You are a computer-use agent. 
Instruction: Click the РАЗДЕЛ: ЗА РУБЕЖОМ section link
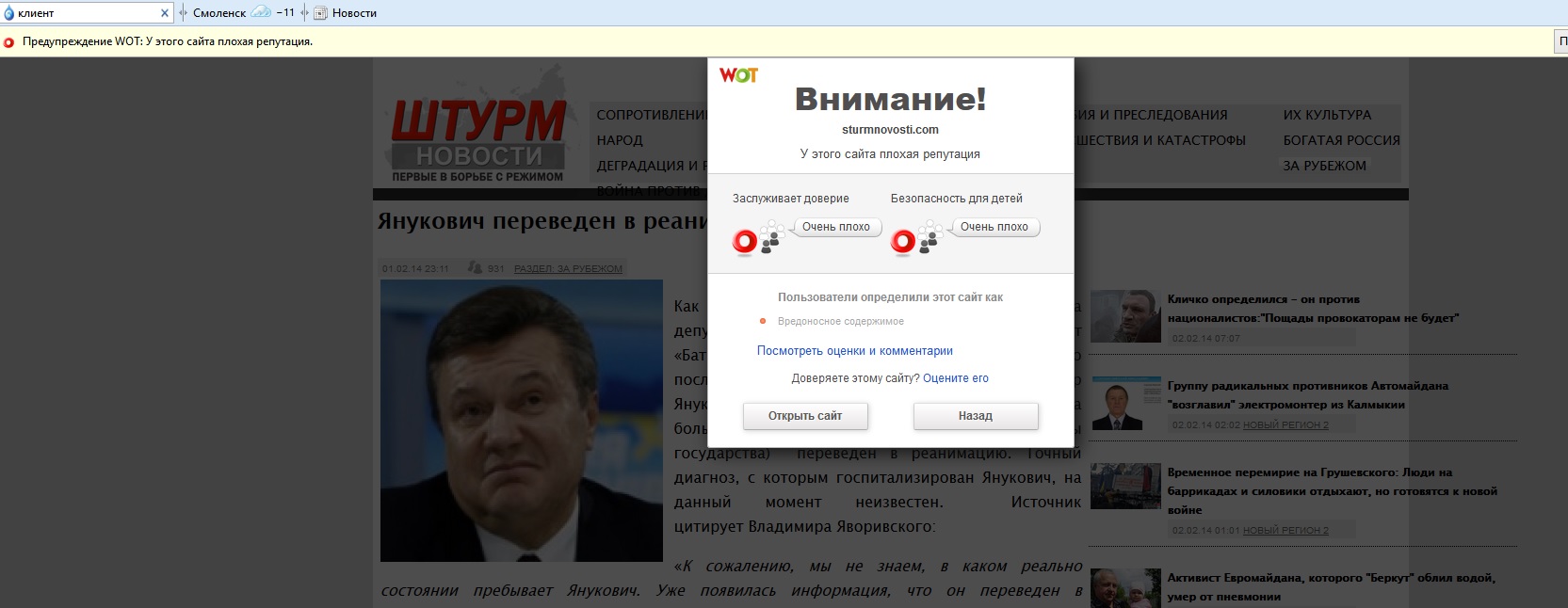(x=568, y=269)
